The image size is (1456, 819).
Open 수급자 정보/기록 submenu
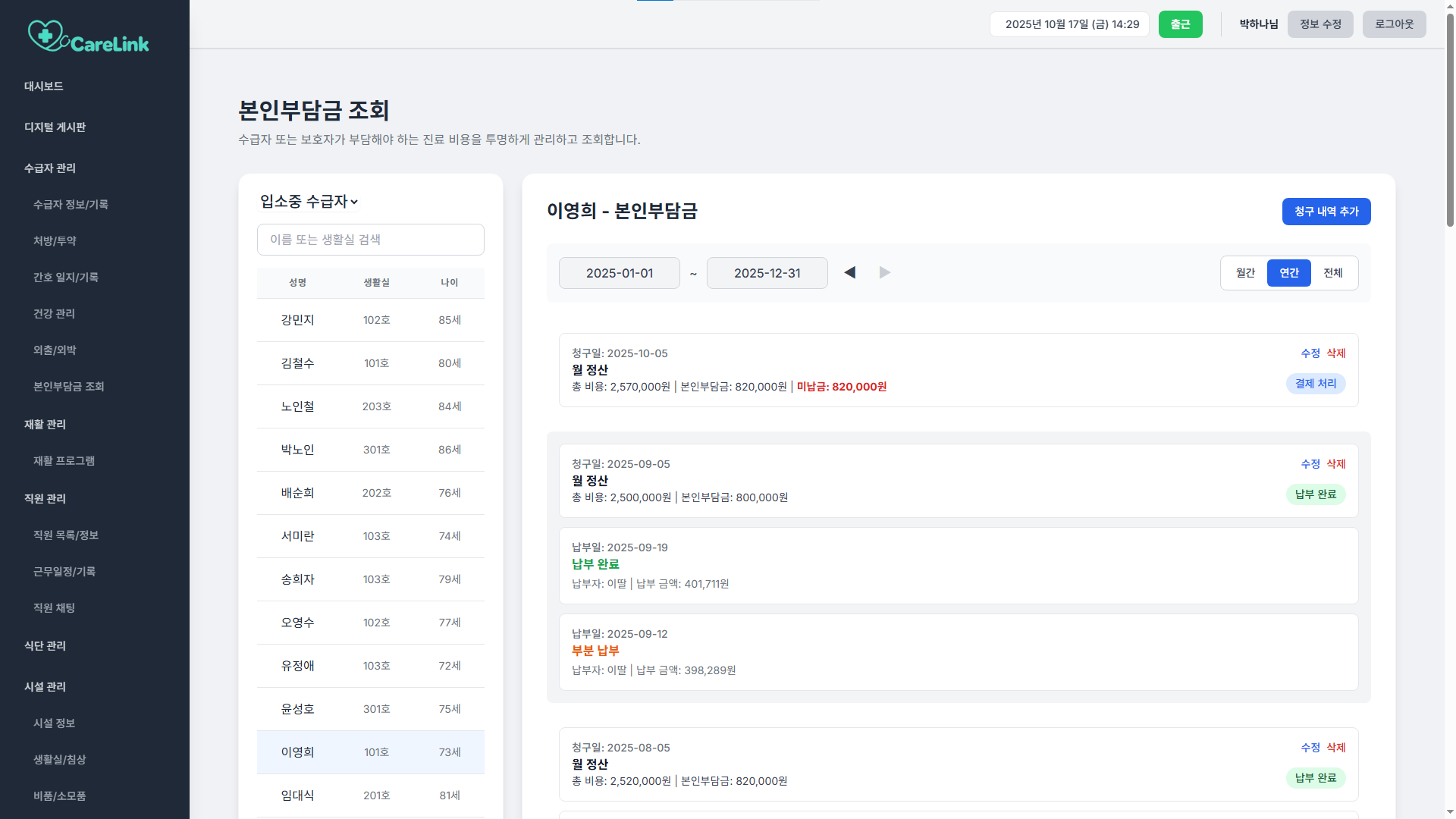(71, 205)
